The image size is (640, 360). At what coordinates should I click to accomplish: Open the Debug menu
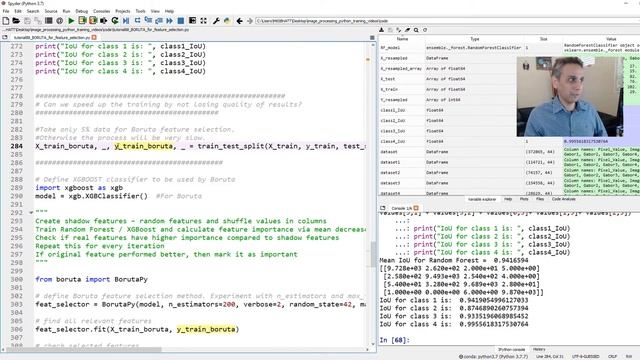(82, 11)
